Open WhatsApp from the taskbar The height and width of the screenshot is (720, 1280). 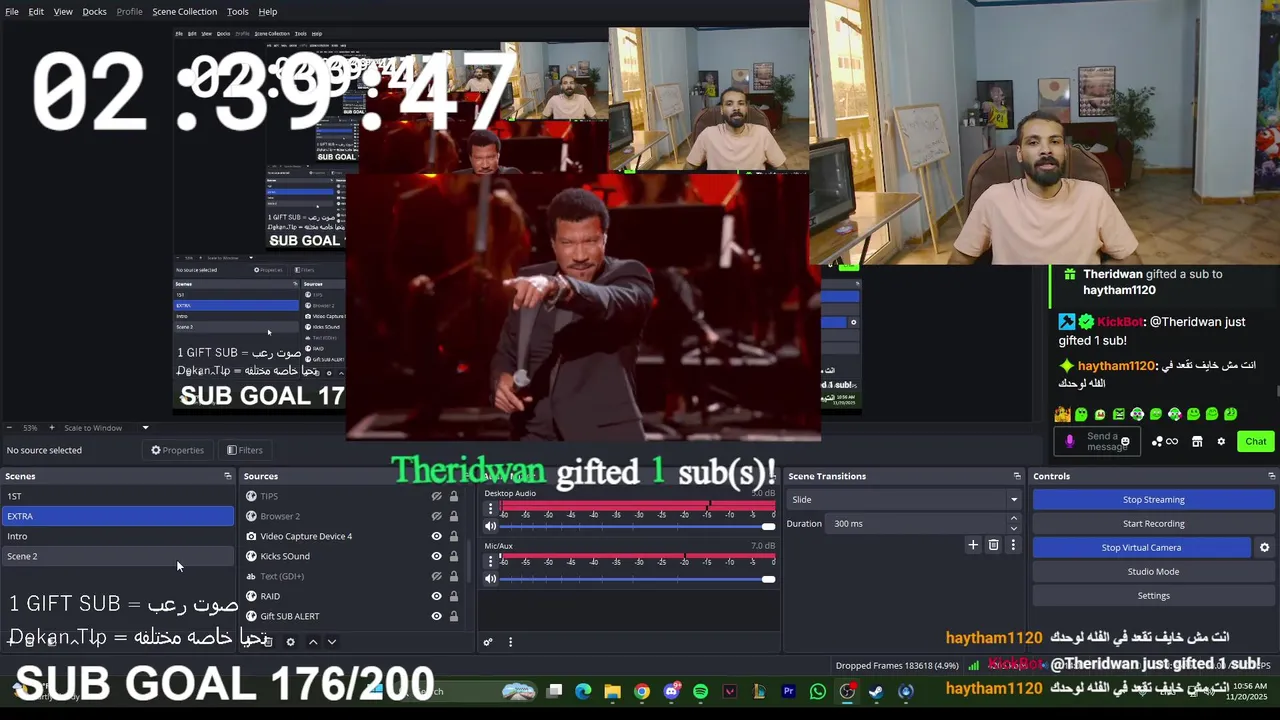(818, 691)
